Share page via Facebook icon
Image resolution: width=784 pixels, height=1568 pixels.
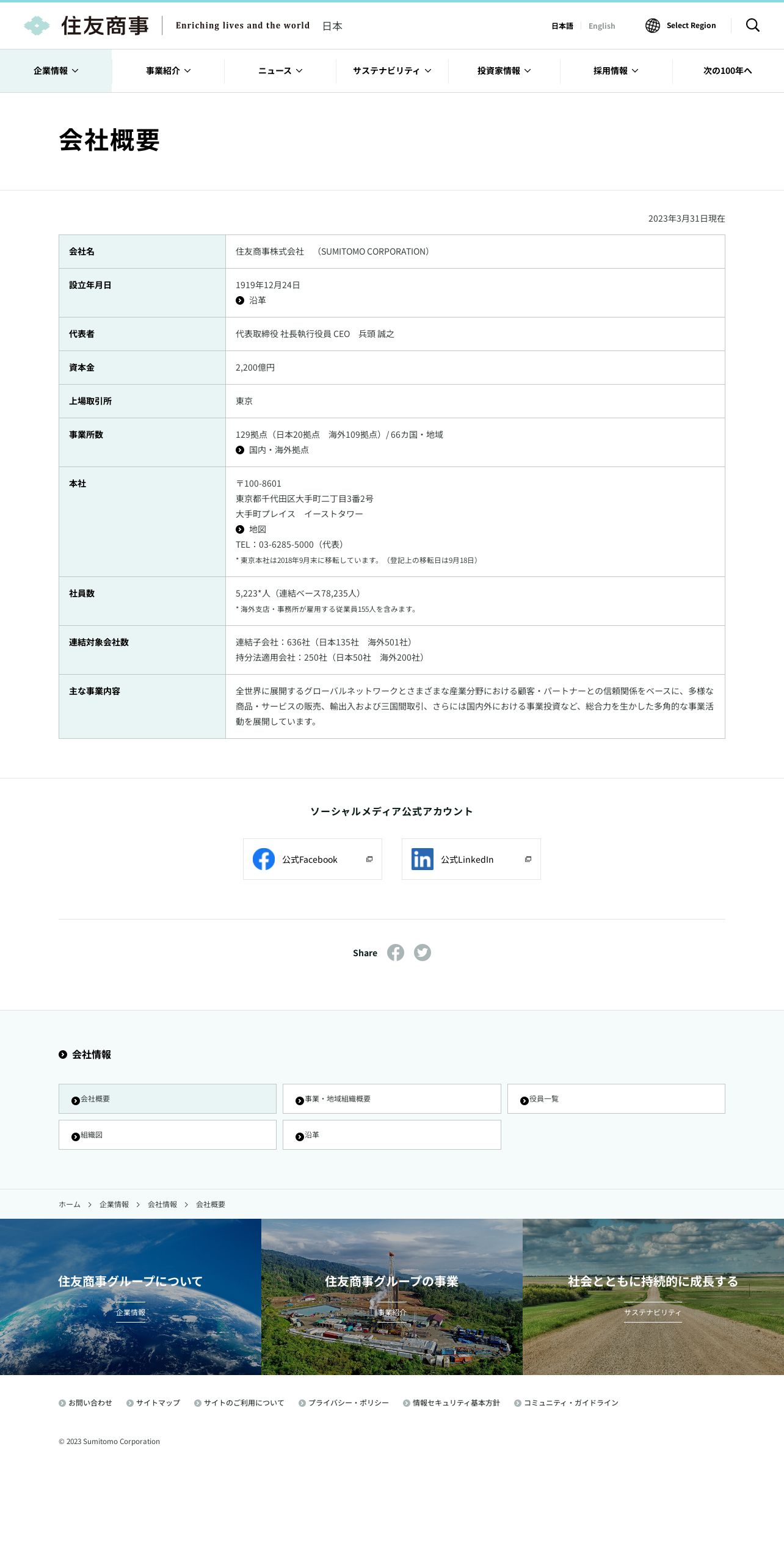point(396,953)
